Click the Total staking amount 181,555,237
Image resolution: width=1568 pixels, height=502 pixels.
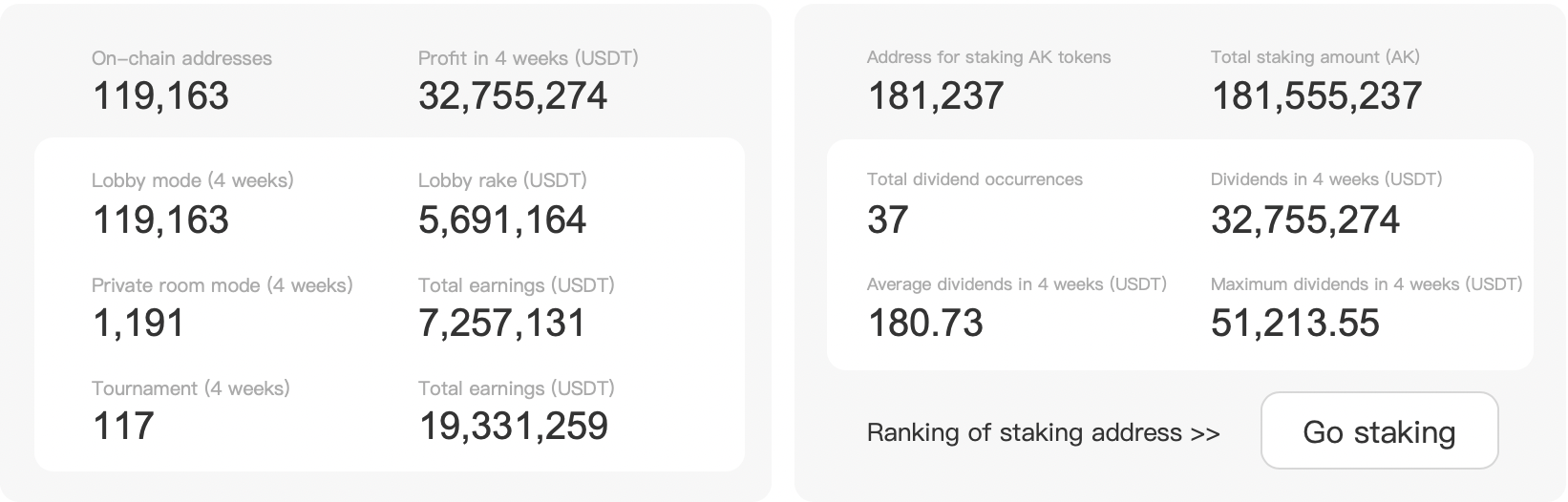[1316, 96]
